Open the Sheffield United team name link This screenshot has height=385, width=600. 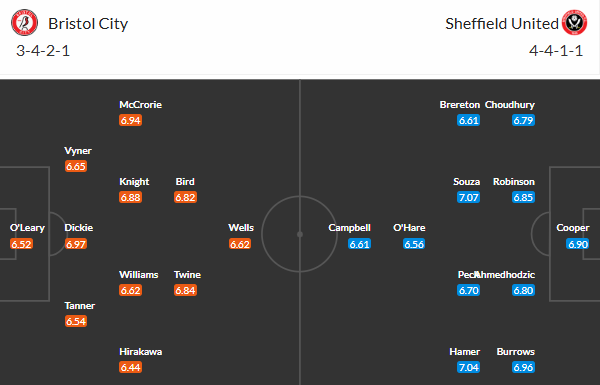(x=502, y=24)
